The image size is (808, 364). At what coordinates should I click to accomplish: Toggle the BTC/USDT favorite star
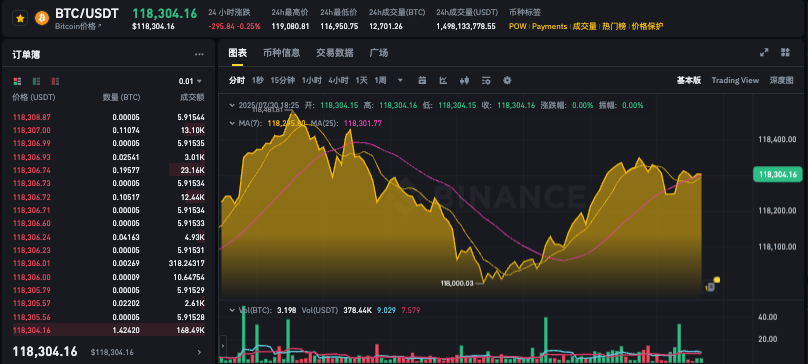click(20, 19)
